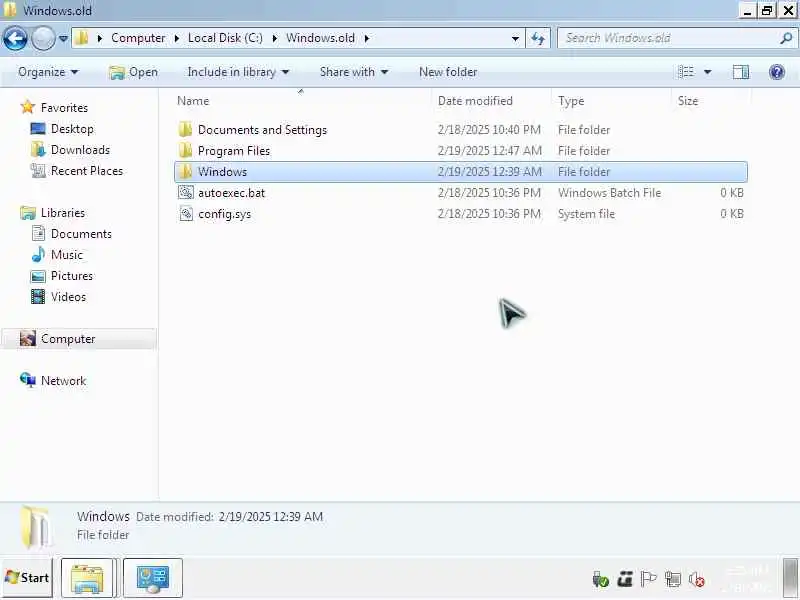Select Program Files folder name
This screenshot has height=600, width=800.
[x=234, y=151]
